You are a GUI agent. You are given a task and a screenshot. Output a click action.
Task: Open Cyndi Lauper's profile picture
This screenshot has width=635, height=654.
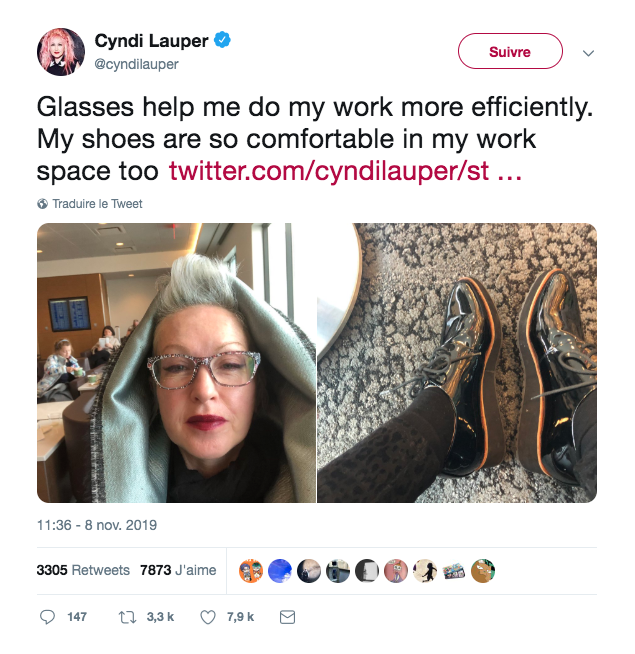(x=61, y=52)
